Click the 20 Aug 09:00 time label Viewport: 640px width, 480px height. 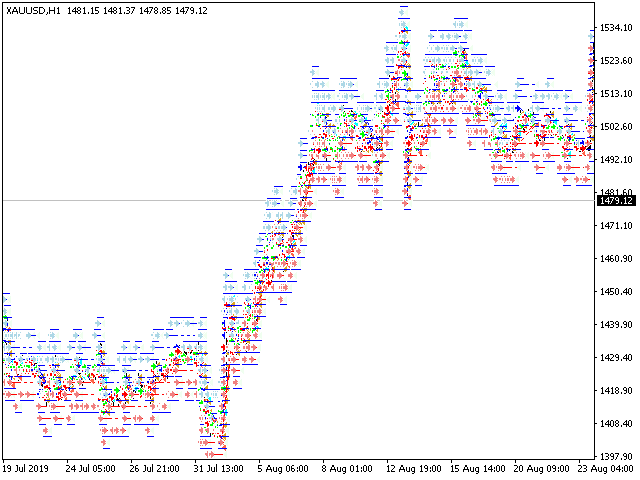point(542,469)
